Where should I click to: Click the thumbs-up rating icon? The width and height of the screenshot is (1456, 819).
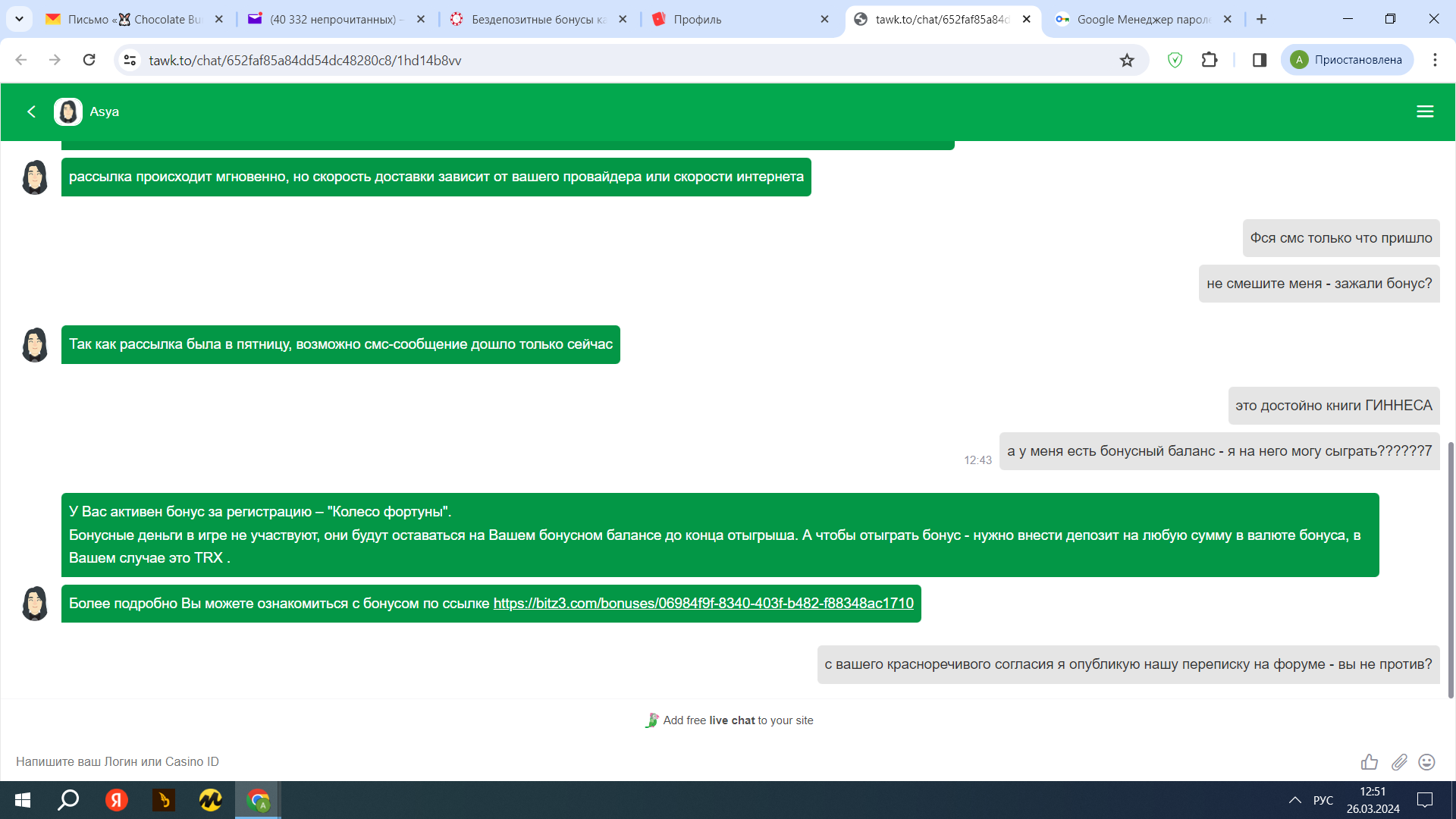(1369, 762)
